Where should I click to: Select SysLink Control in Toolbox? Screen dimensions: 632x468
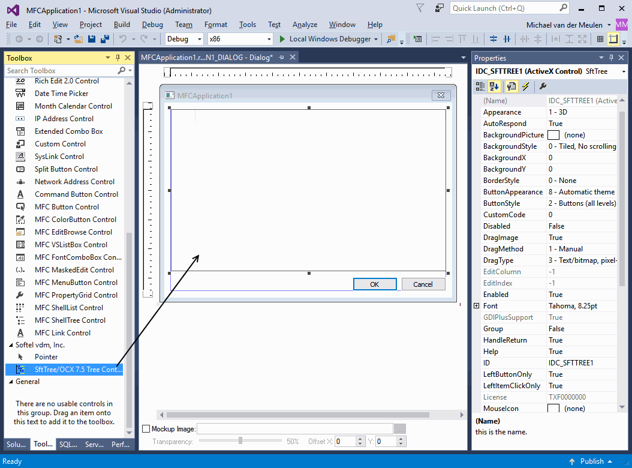59,156
